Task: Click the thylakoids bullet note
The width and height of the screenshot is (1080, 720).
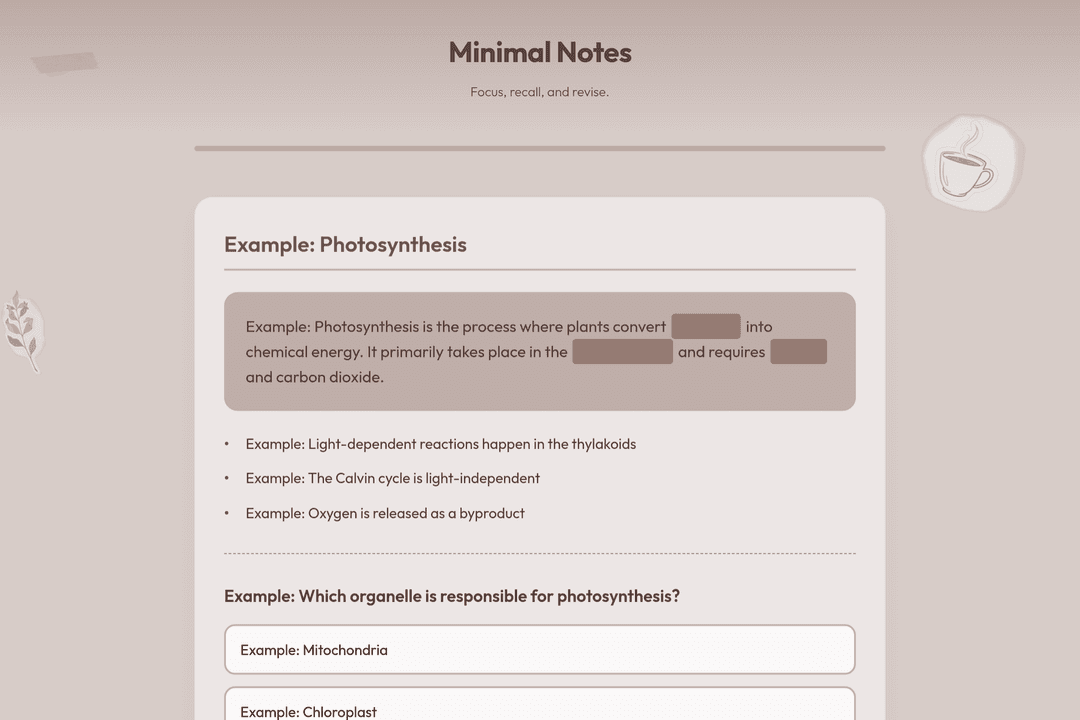Action: pyautogui.click(x=441, y=444)
